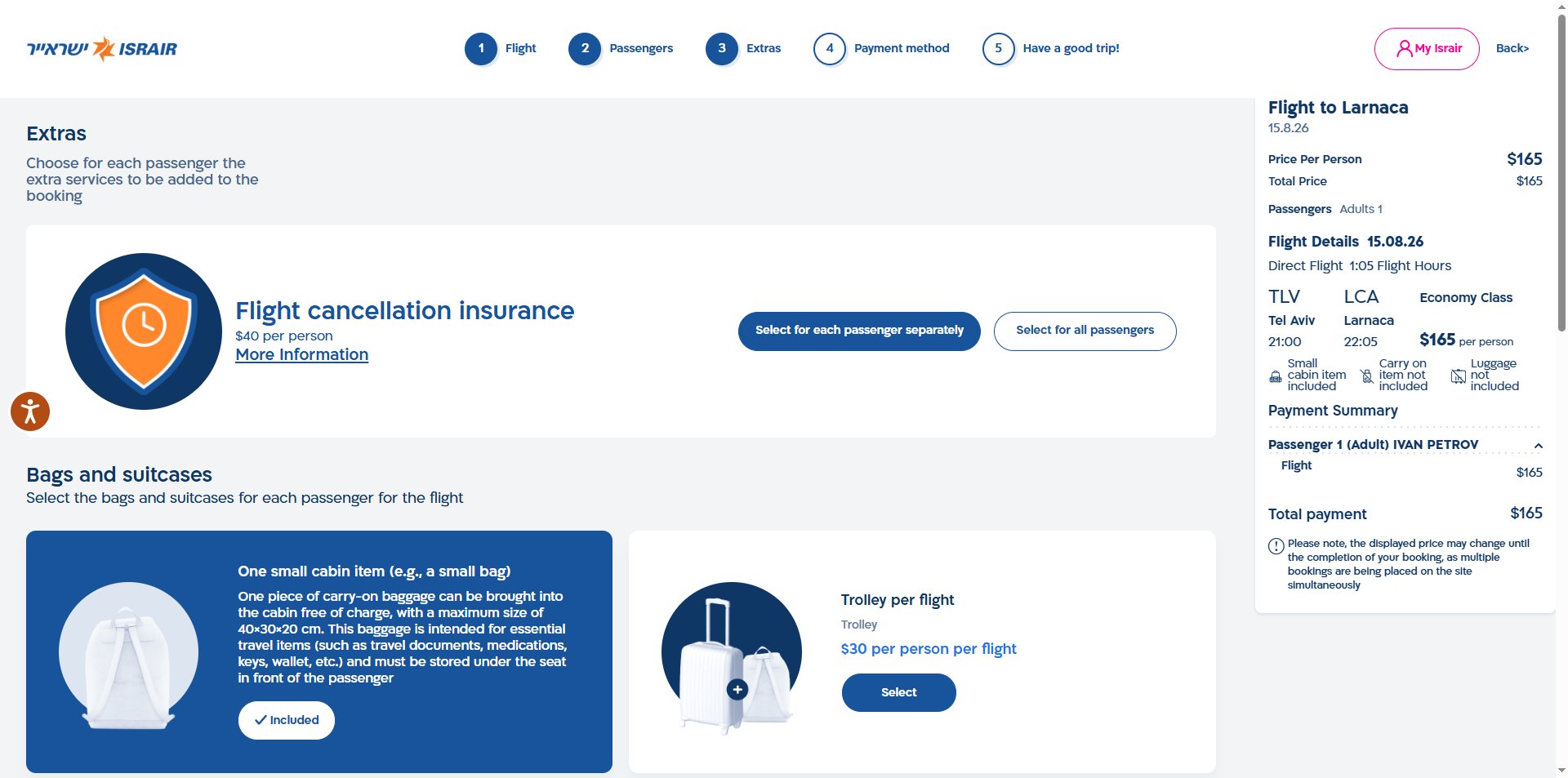Click the user profile icon in My Israir
Viewport: 1568px width, 778px height.
[1404, 49]
